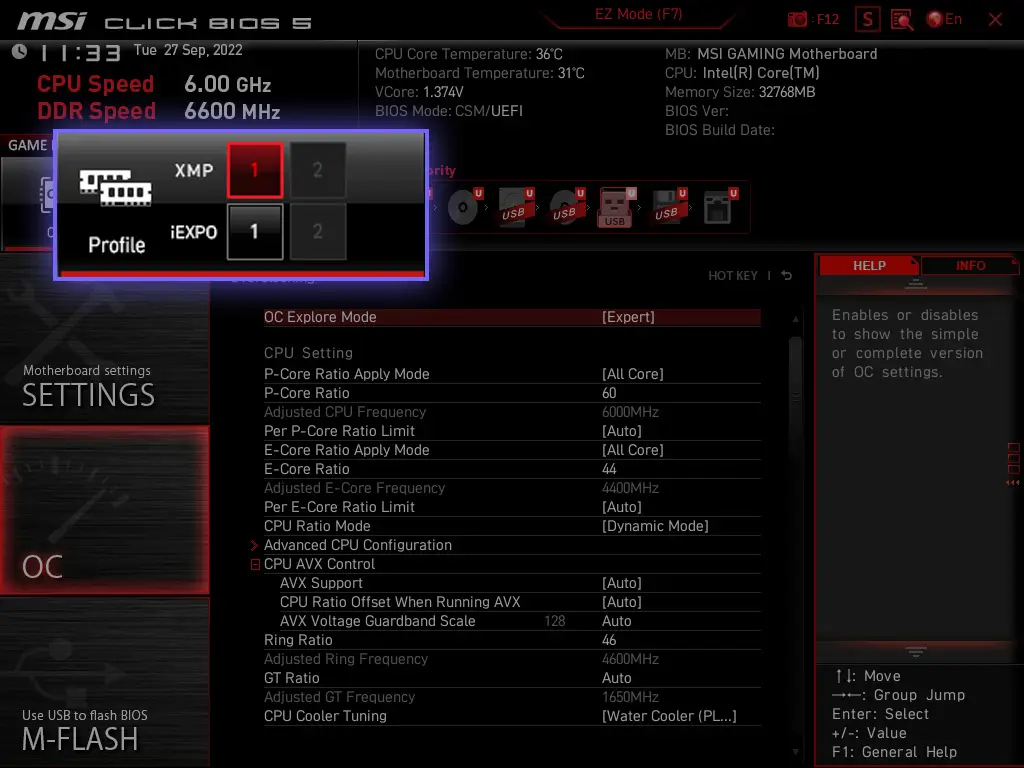Image resolution: width=1024 pixels, height=768 pixels.
Task: Switch to the INFO tab
Action: click(969, 265)
